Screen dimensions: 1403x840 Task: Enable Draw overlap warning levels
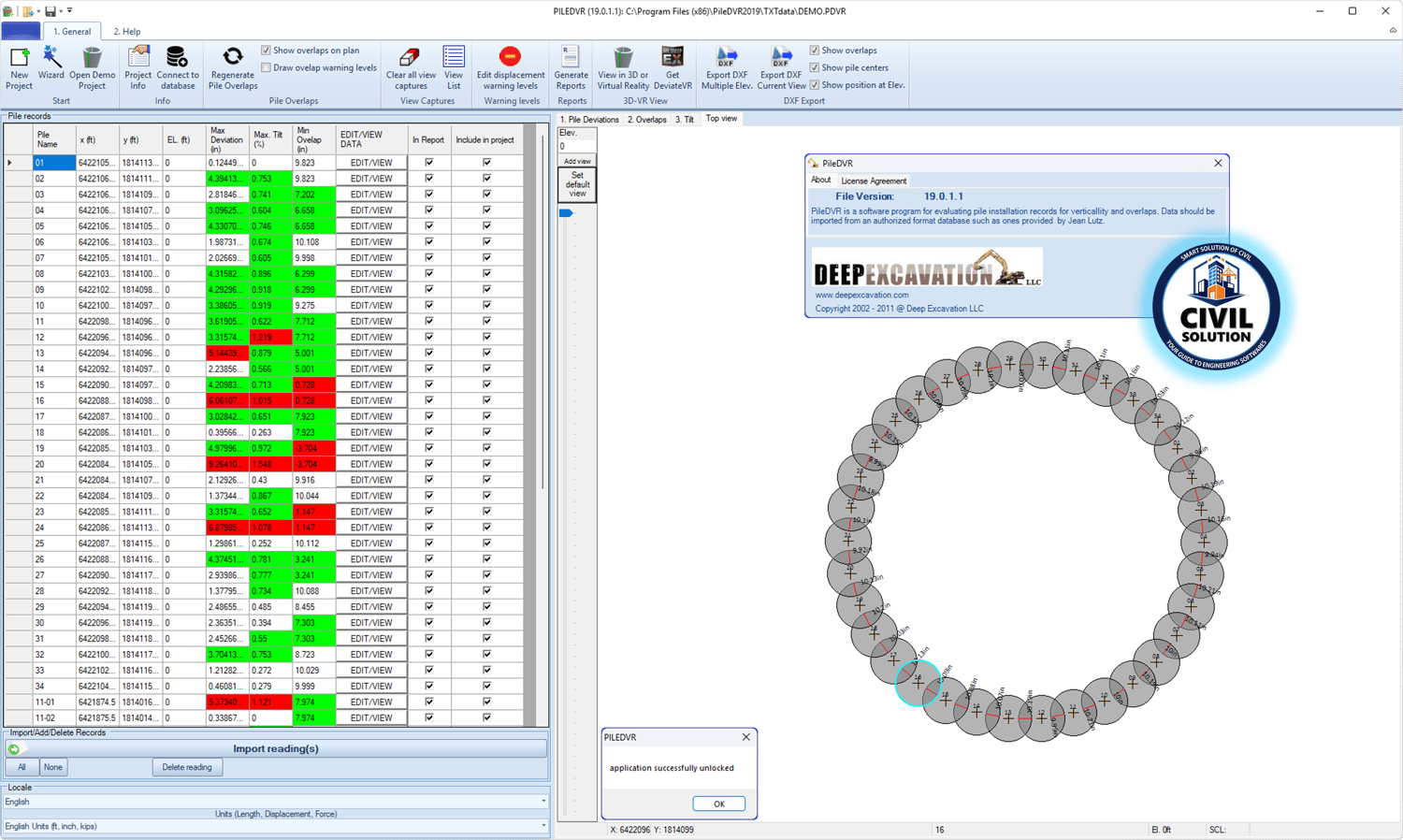267,67
